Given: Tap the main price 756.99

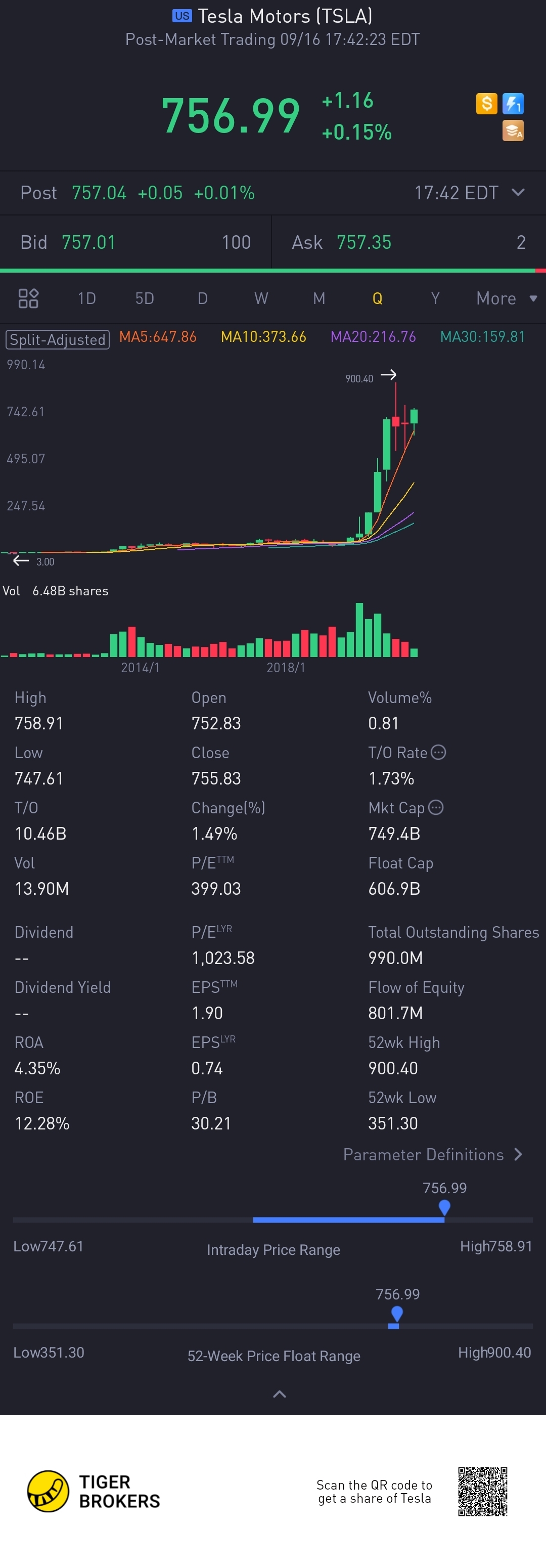Looking at the screenshot, I should coord(231,116).
